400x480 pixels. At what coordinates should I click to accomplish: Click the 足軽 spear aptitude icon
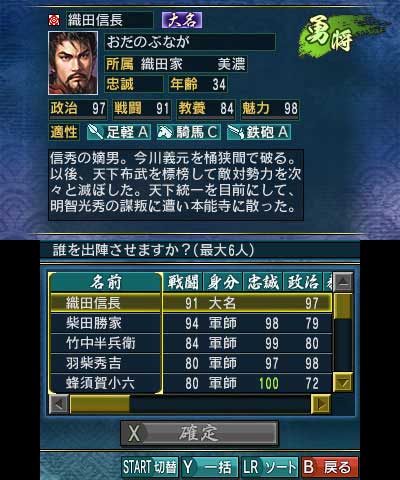(x=96, y=132)
